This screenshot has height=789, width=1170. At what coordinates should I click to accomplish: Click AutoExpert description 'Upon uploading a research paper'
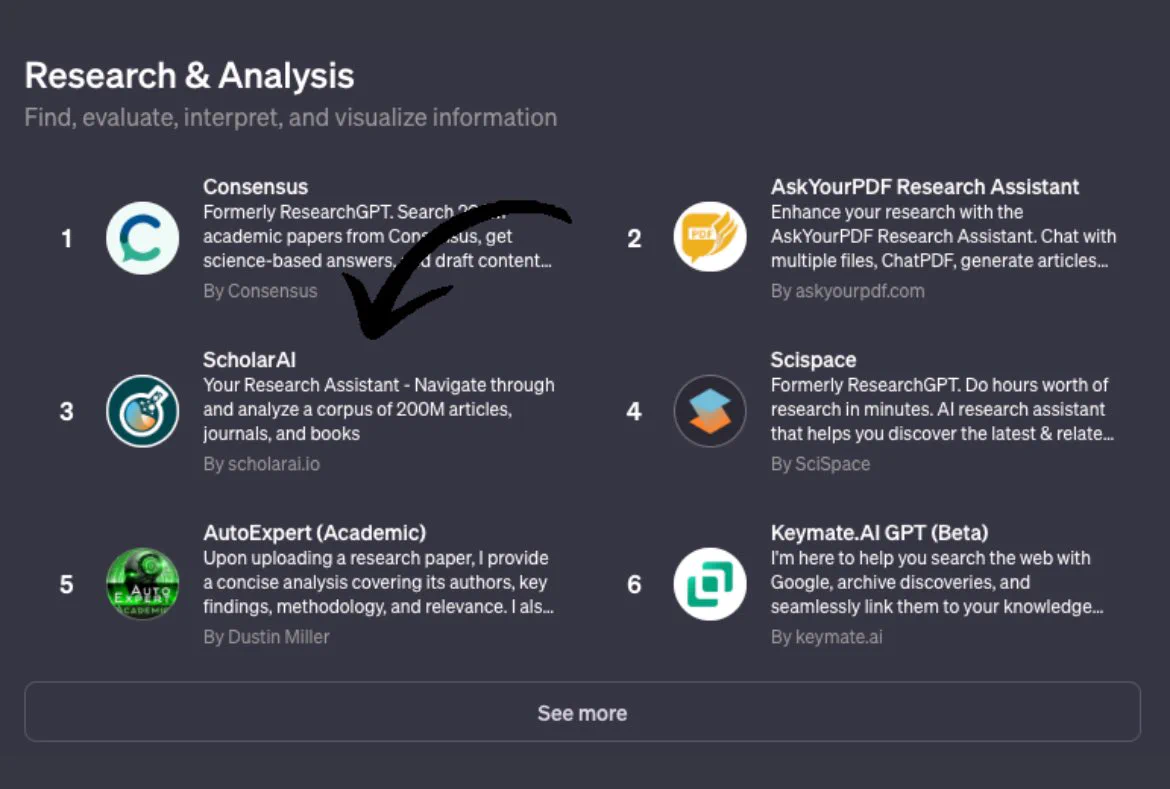pyautogui.click(x=378, y=582)
